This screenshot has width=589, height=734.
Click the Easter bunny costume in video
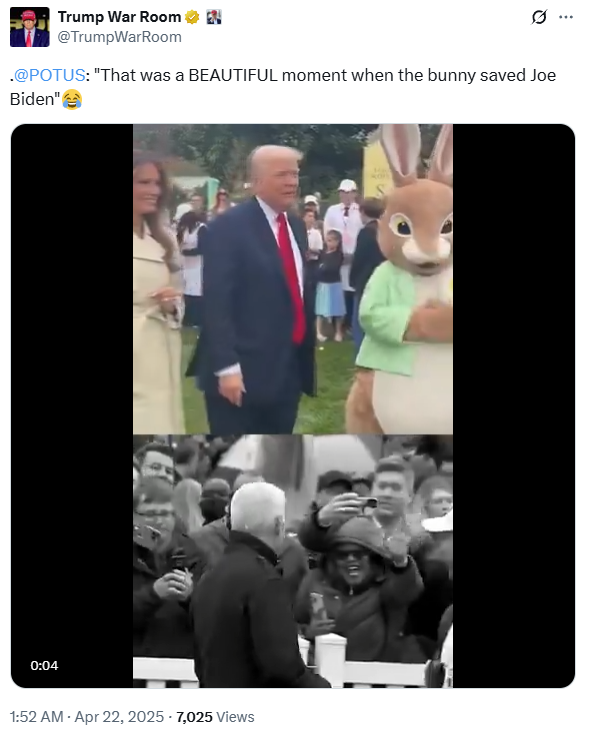403,281
